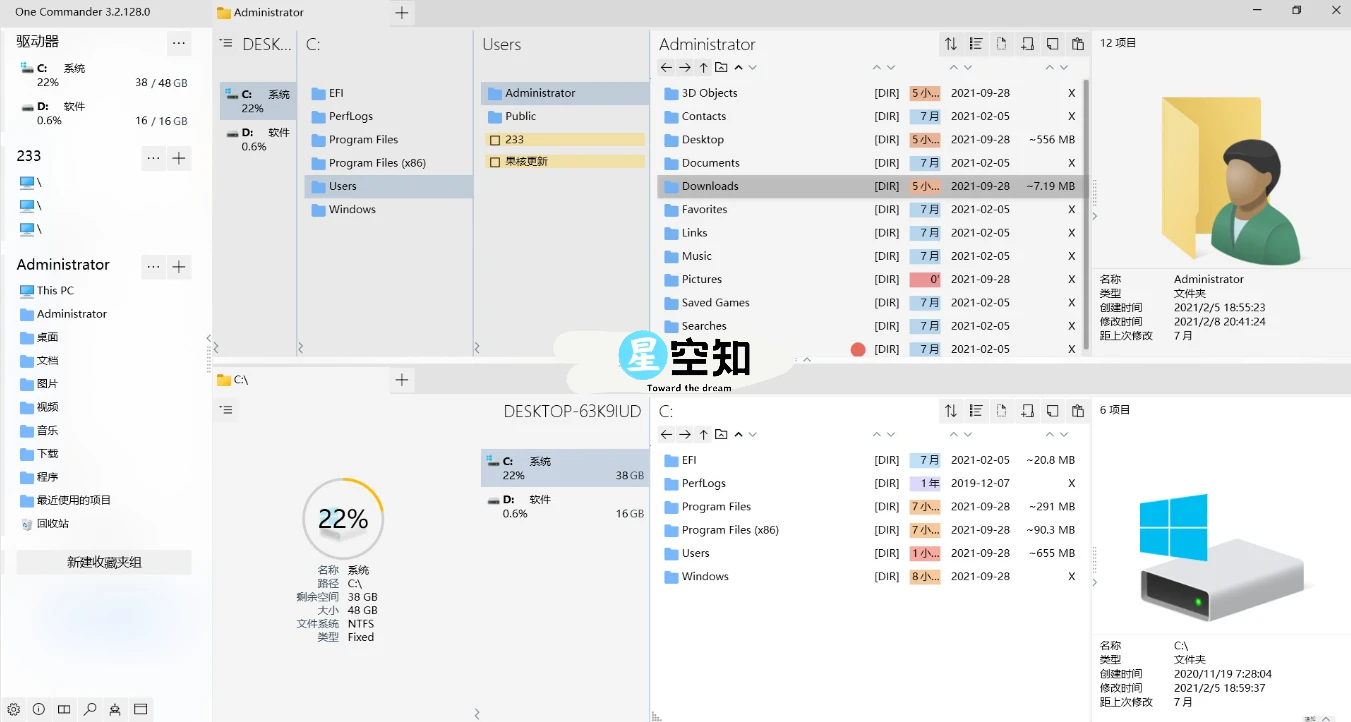Open the navigation history chevron dropdown
Viewport: 1351px width, 722px height.
[752, 67]
